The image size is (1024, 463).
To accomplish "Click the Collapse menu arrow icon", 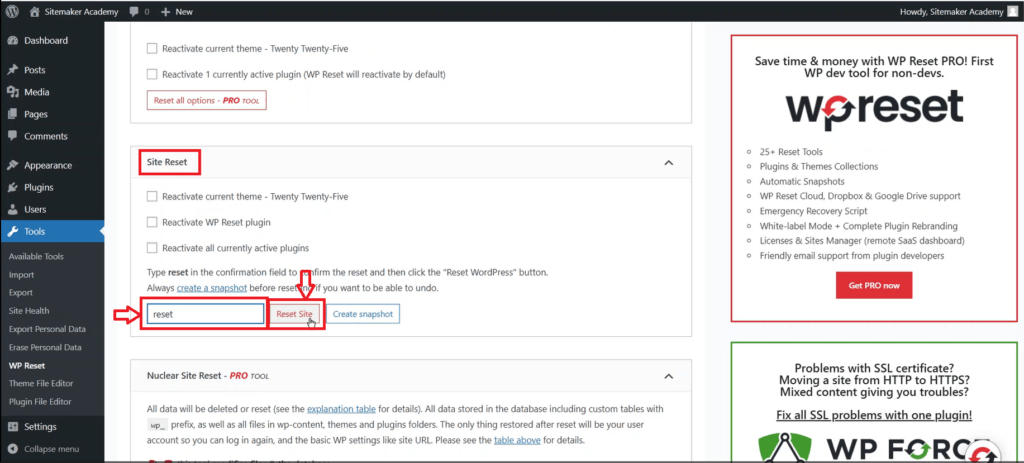I will point(12,449).
